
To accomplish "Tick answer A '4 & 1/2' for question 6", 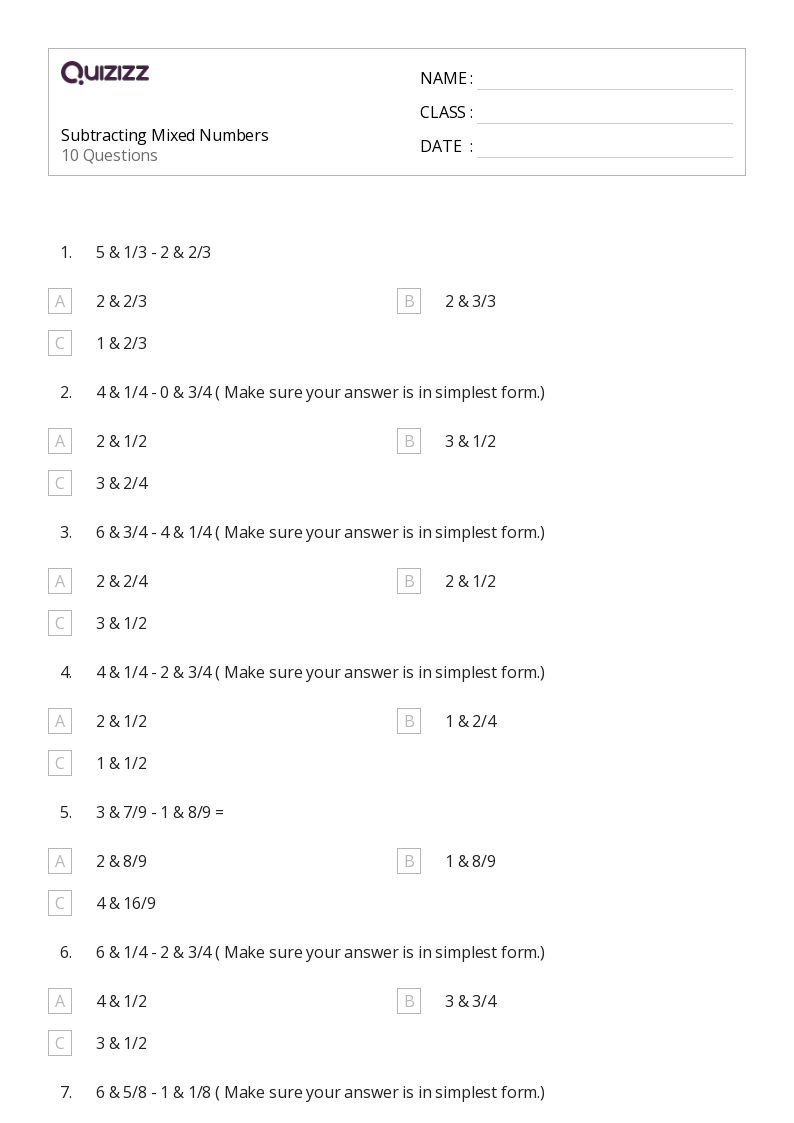I will 60,1001.
